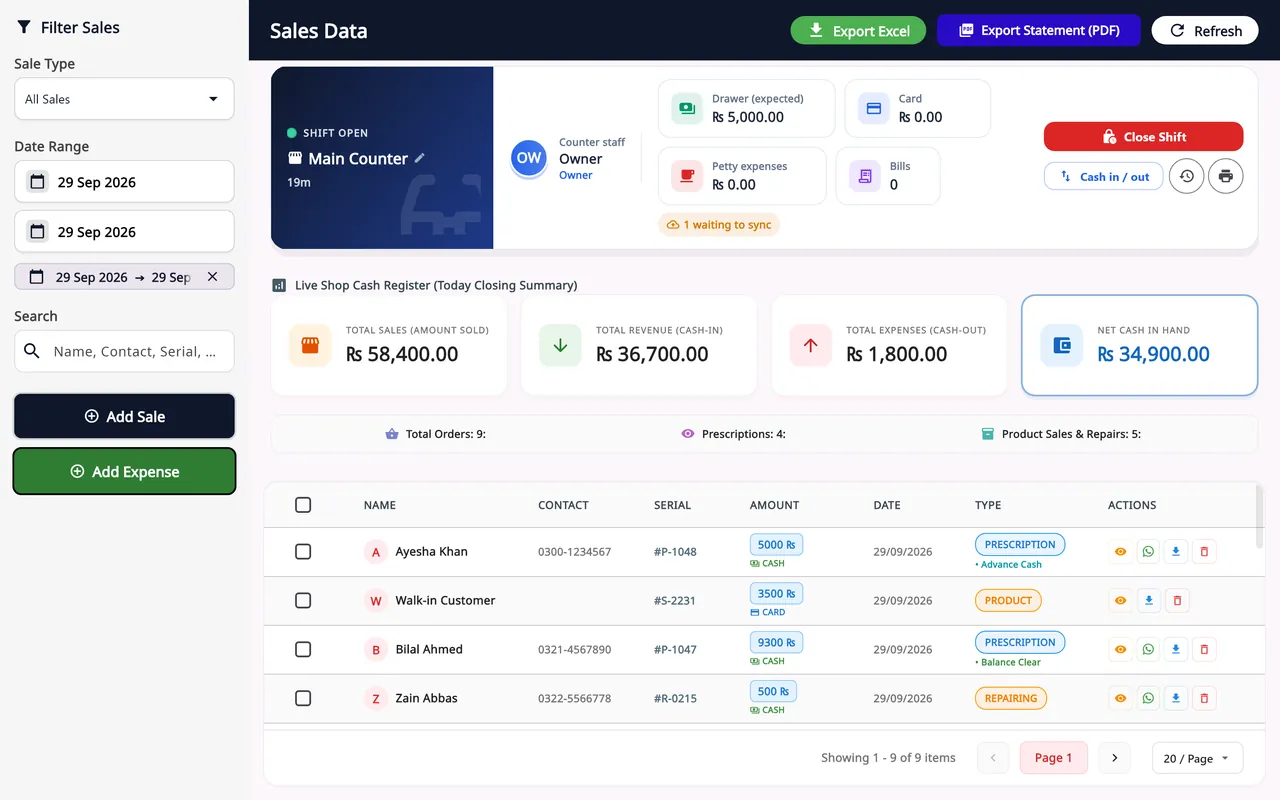Delete Ayesha Khan's sale record

1204,551
